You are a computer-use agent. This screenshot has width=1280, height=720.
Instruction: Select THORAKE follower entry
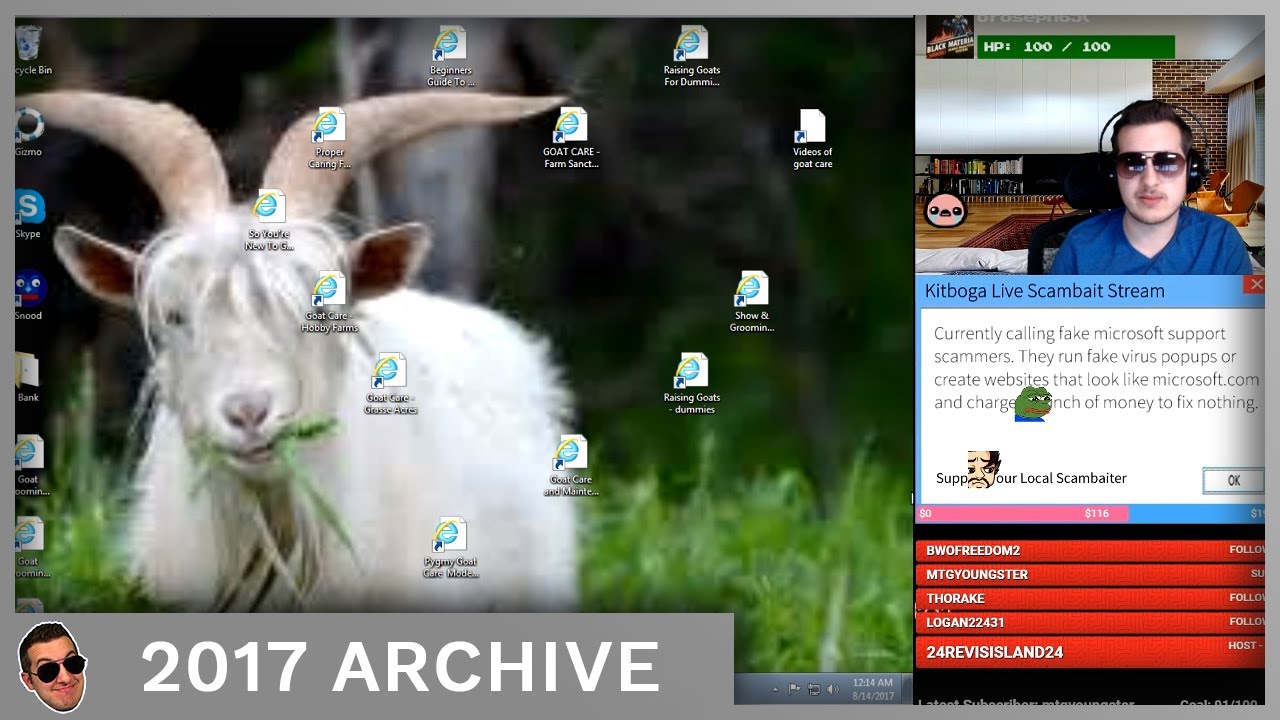pyautogui.click(x=1091, y=599)
